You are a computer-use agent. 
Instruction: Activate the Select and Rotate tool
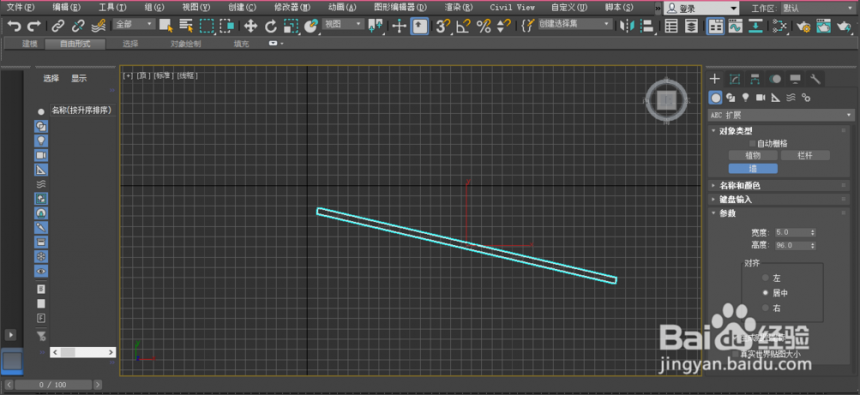(271, 26)
